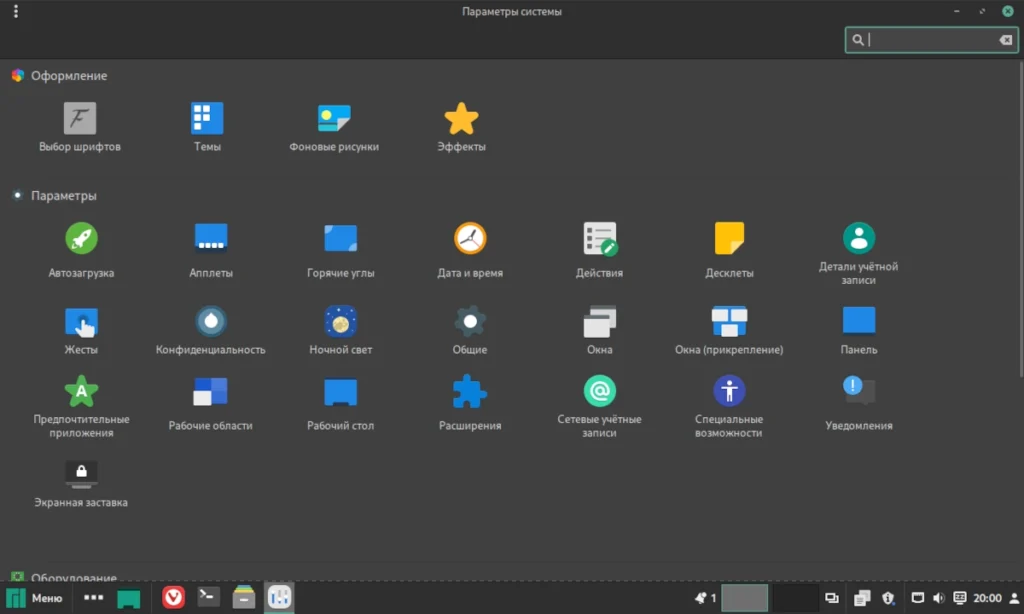Open the Апплеты applets settings
The image size is (1024, 614).
pyautogui.click(x=210, y=251)
